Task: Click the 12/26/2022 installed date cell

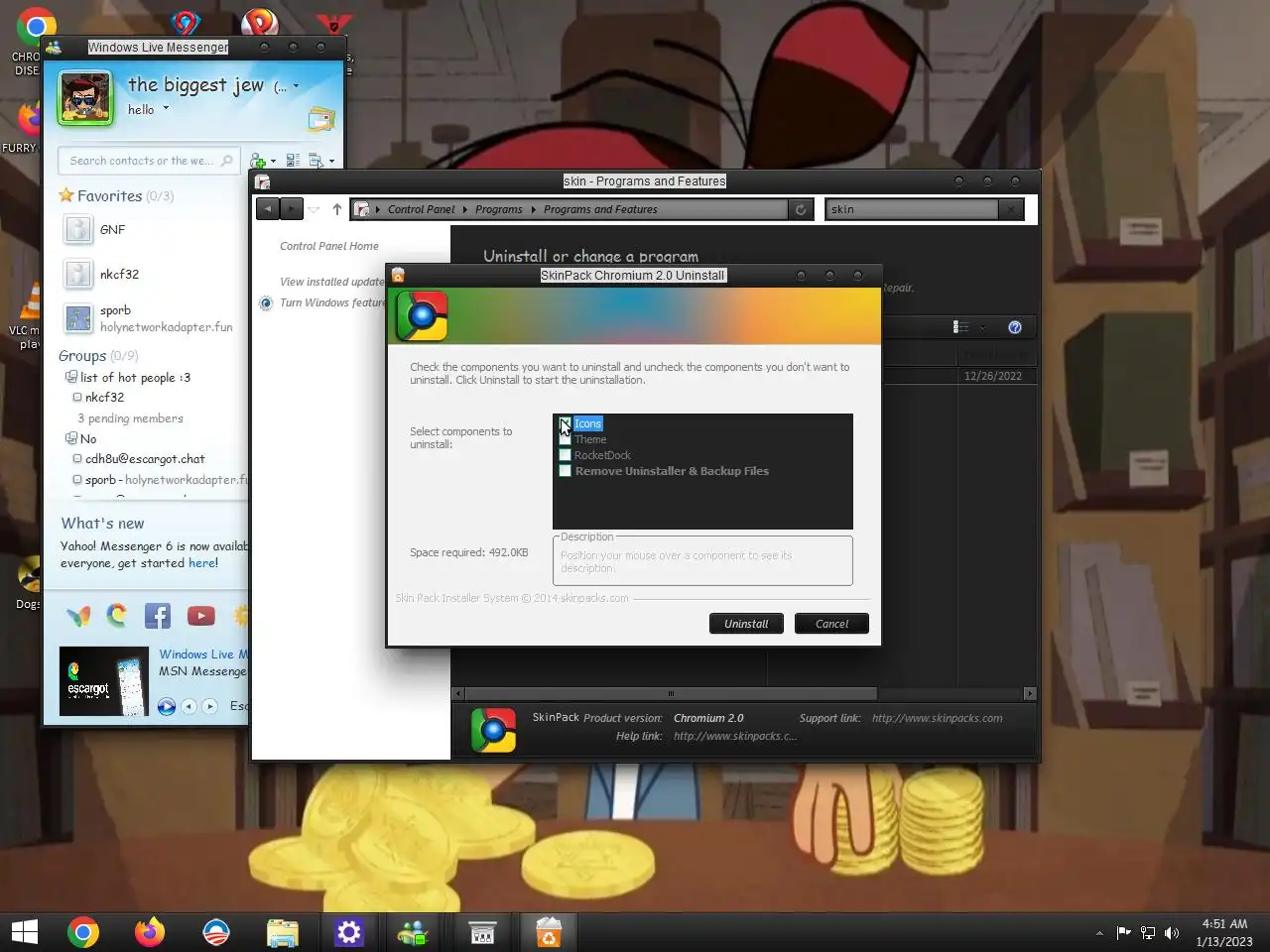Action: [993, 376]
